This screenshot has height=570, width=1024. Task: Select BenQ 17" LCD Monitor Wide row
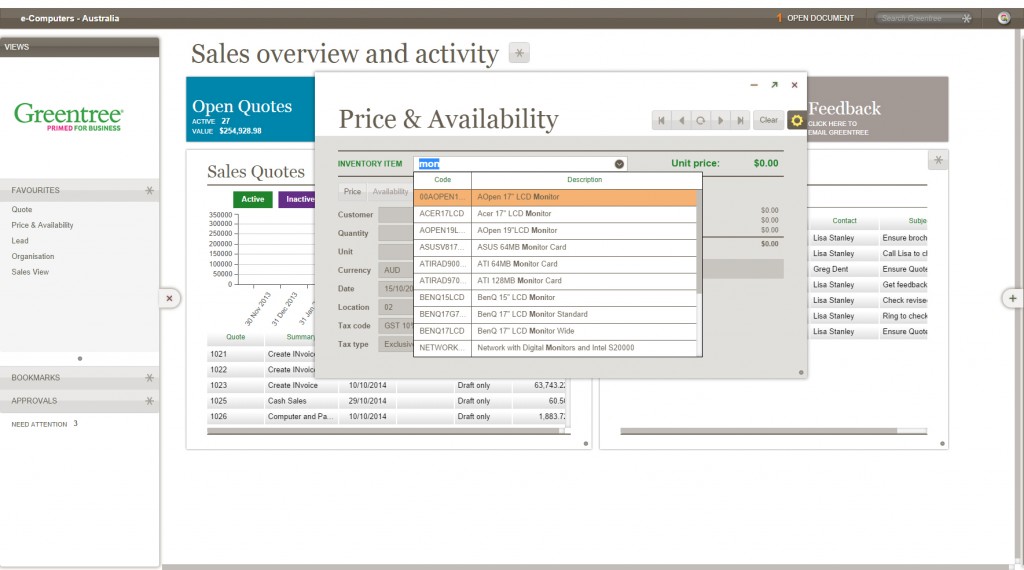tap(556, 331)
